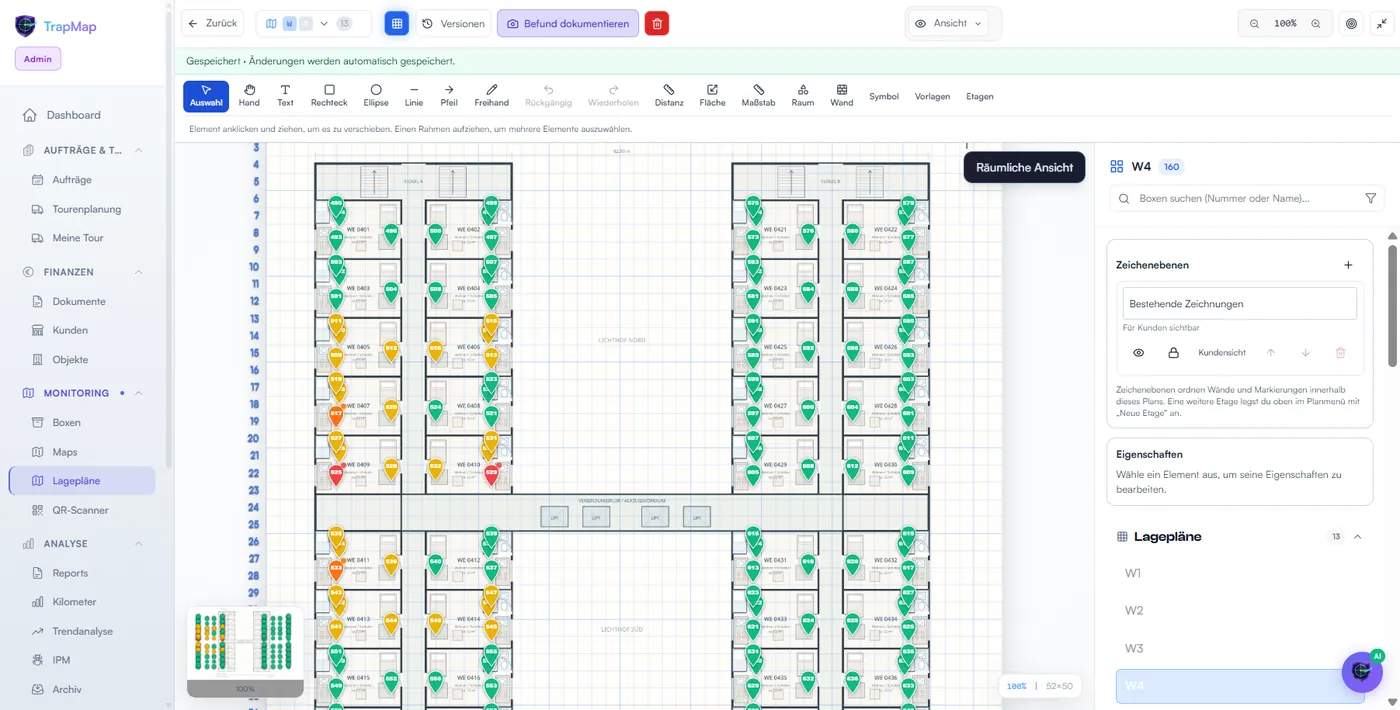Toggle the blue grid button
This screenshot has height=710, width=1400.
397,23
